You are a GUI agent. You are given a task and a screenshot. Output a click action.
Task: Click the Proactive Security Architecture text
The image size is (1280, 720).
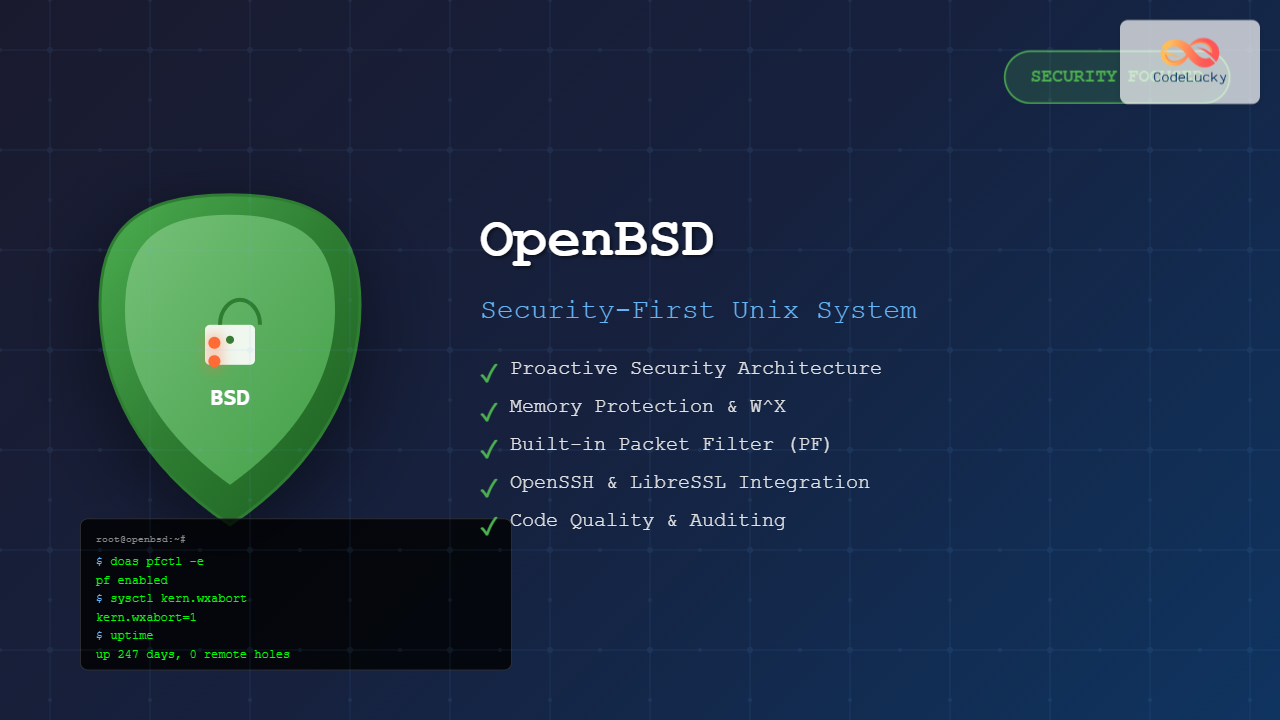coord(695,368)
